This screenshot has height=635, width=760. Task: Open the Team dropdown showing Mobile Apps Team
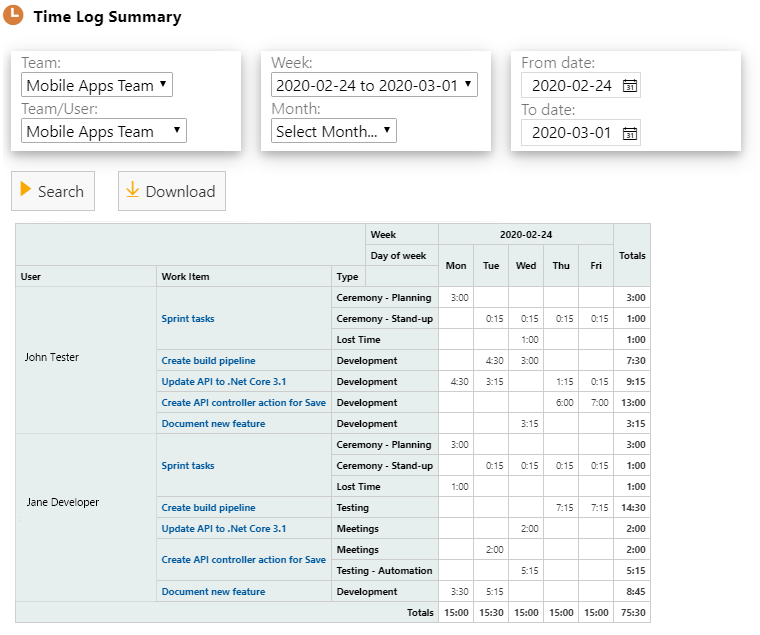click(97, 85)
